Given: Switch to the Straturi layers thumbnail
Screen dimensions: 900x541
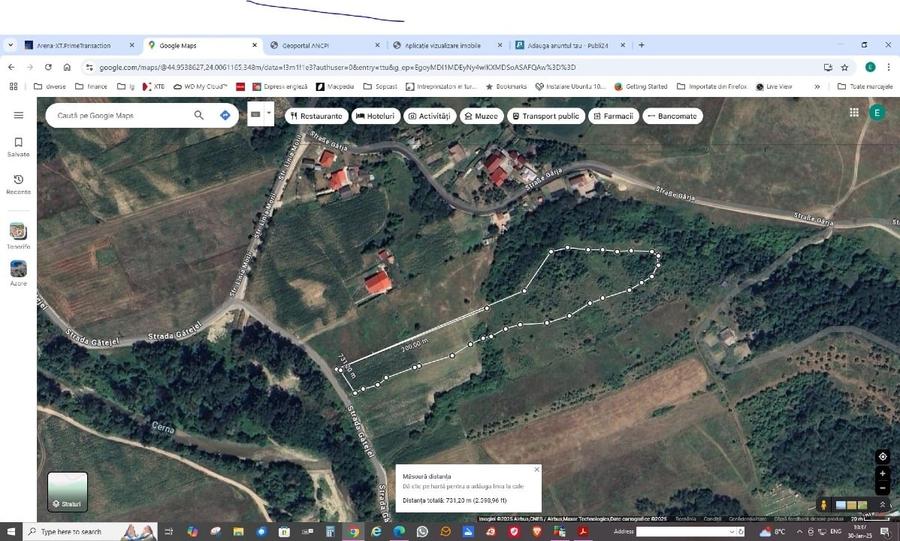Looking at the screenshot, I should tap(68, 492).
